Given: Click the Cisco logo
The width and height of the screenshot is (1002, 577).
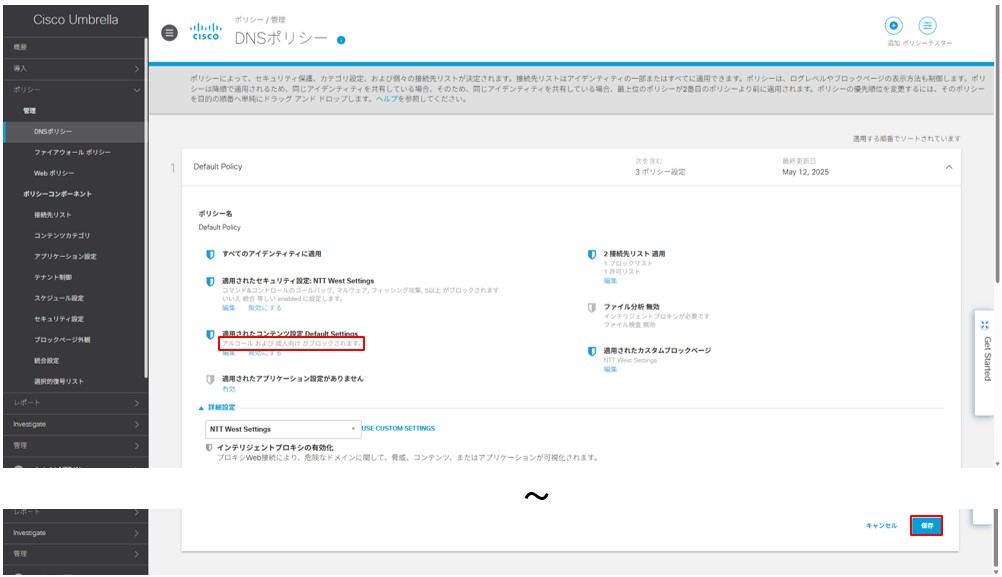Looking at the screenshot, I should point(206,31).
